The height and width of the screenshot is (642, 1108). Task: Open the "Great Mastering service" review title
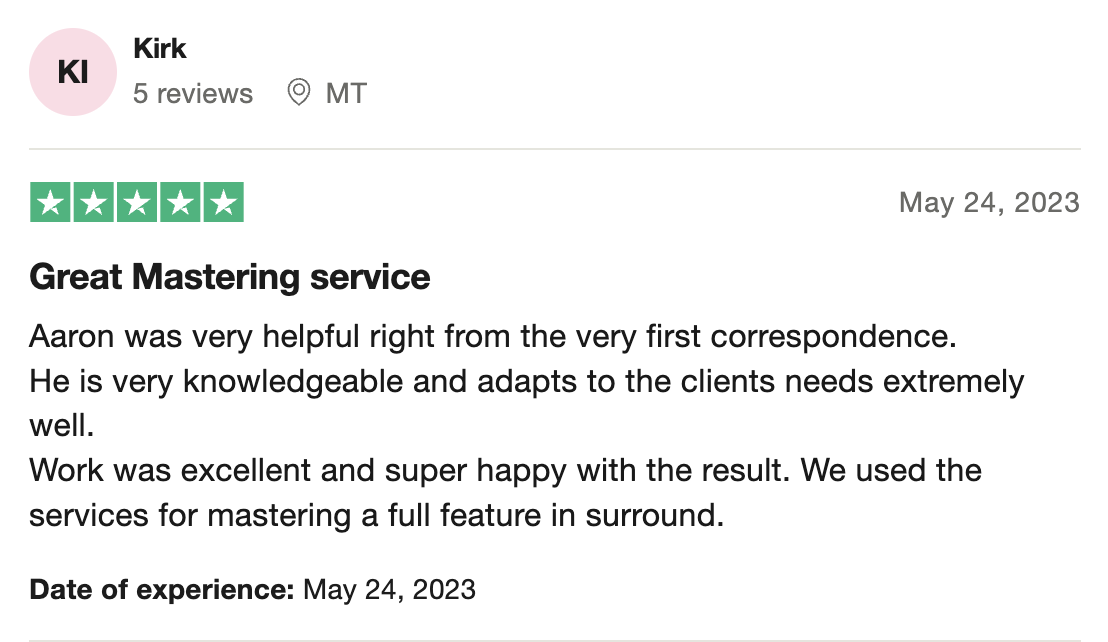pyautogui.click(x=230, y=276)
